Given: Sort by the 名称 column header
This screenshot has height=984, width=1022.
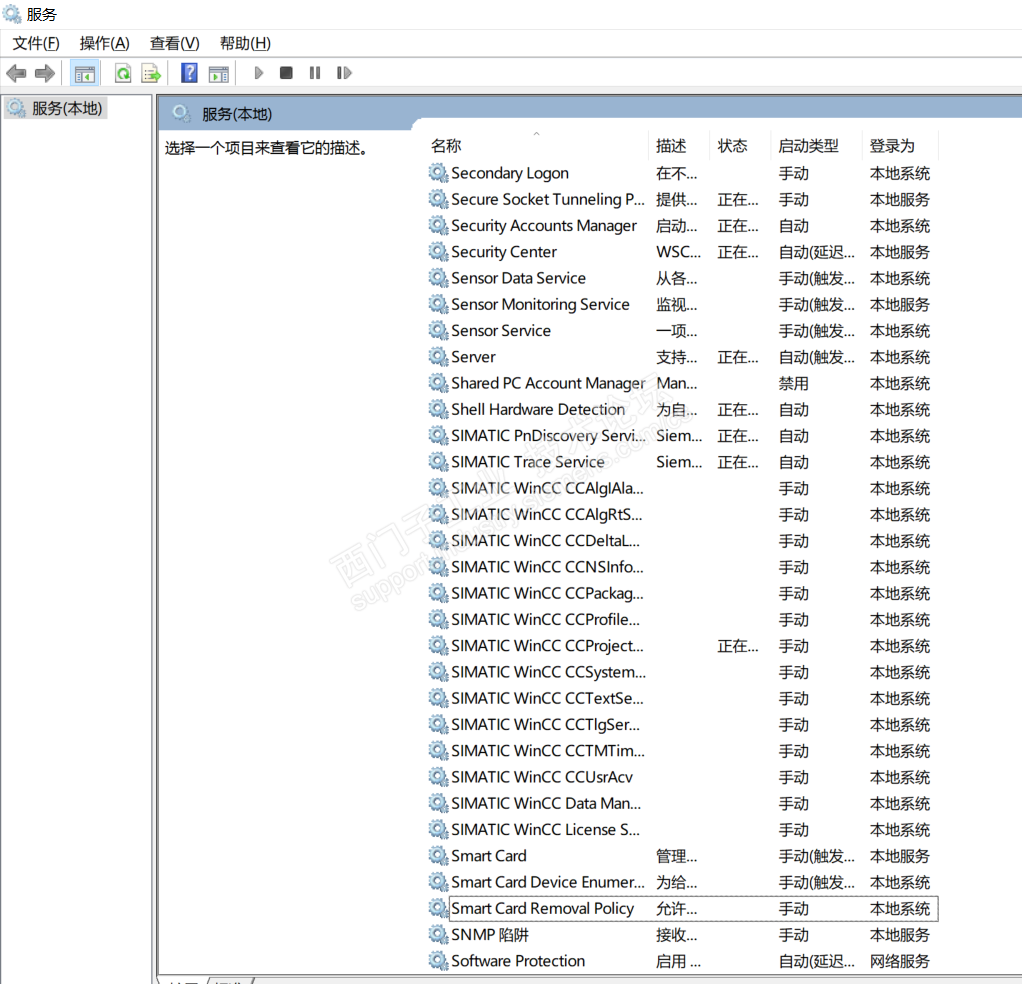Looking at the screenshot, I should (x=536, y=145).
